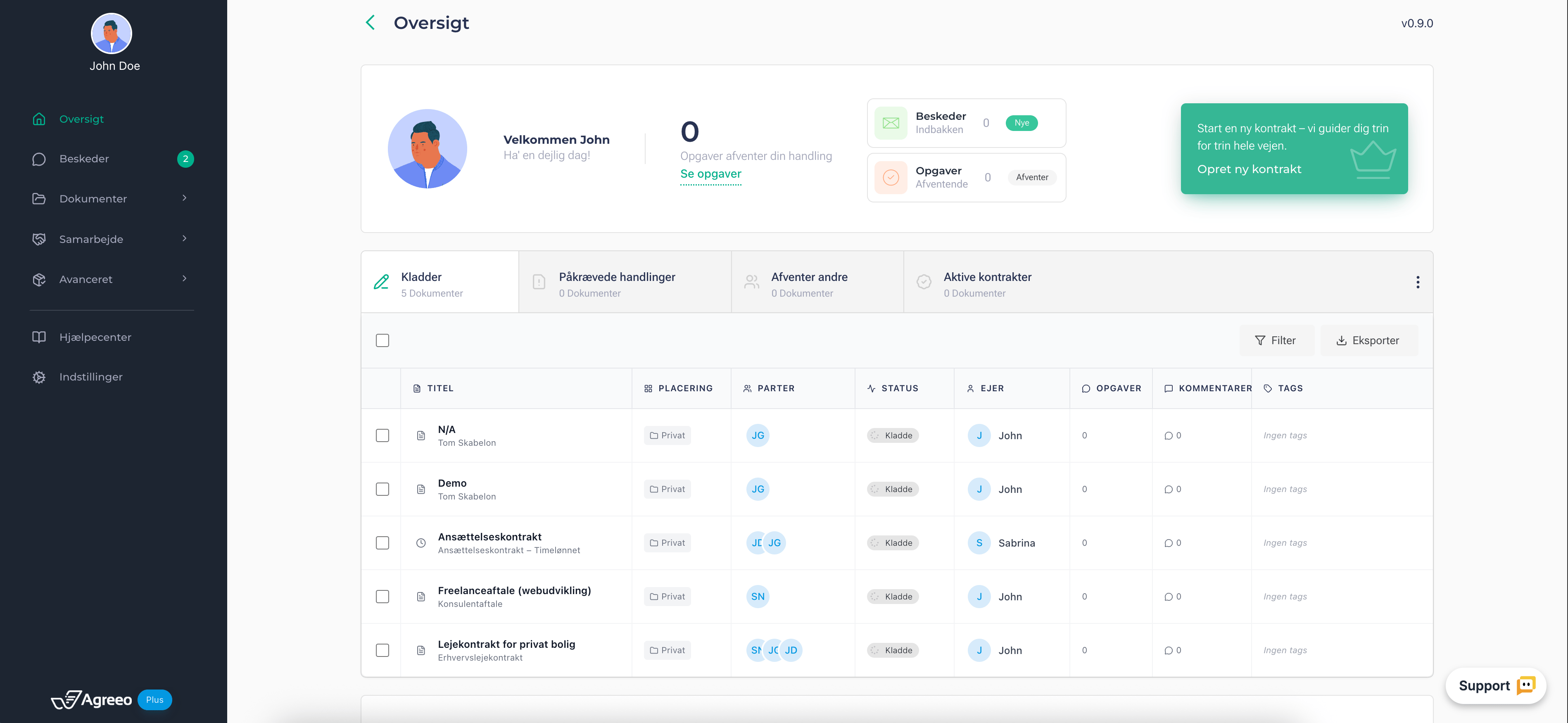Click John Doe avatar in sidebar
This screenshot has width=1568, height=723.
112,34
